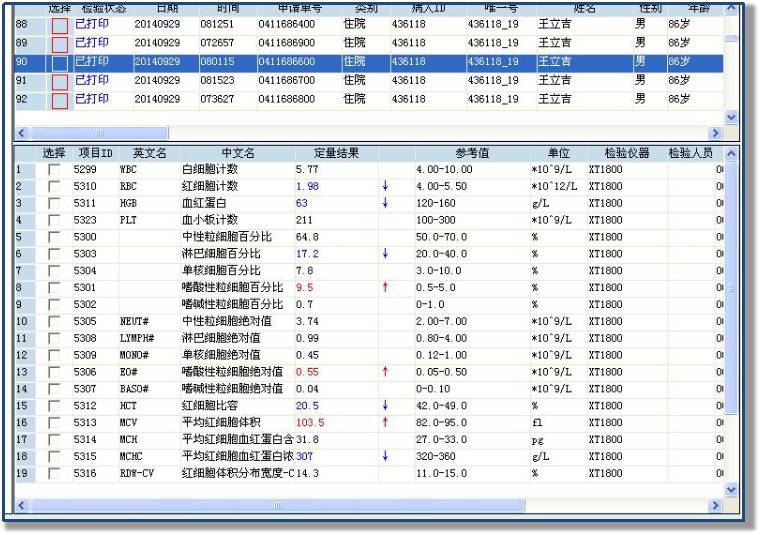Viewport: 761px width, 535px height.
Task: Click the horizontal scrollbar thumb under the results table
Action: pos(277,507)
